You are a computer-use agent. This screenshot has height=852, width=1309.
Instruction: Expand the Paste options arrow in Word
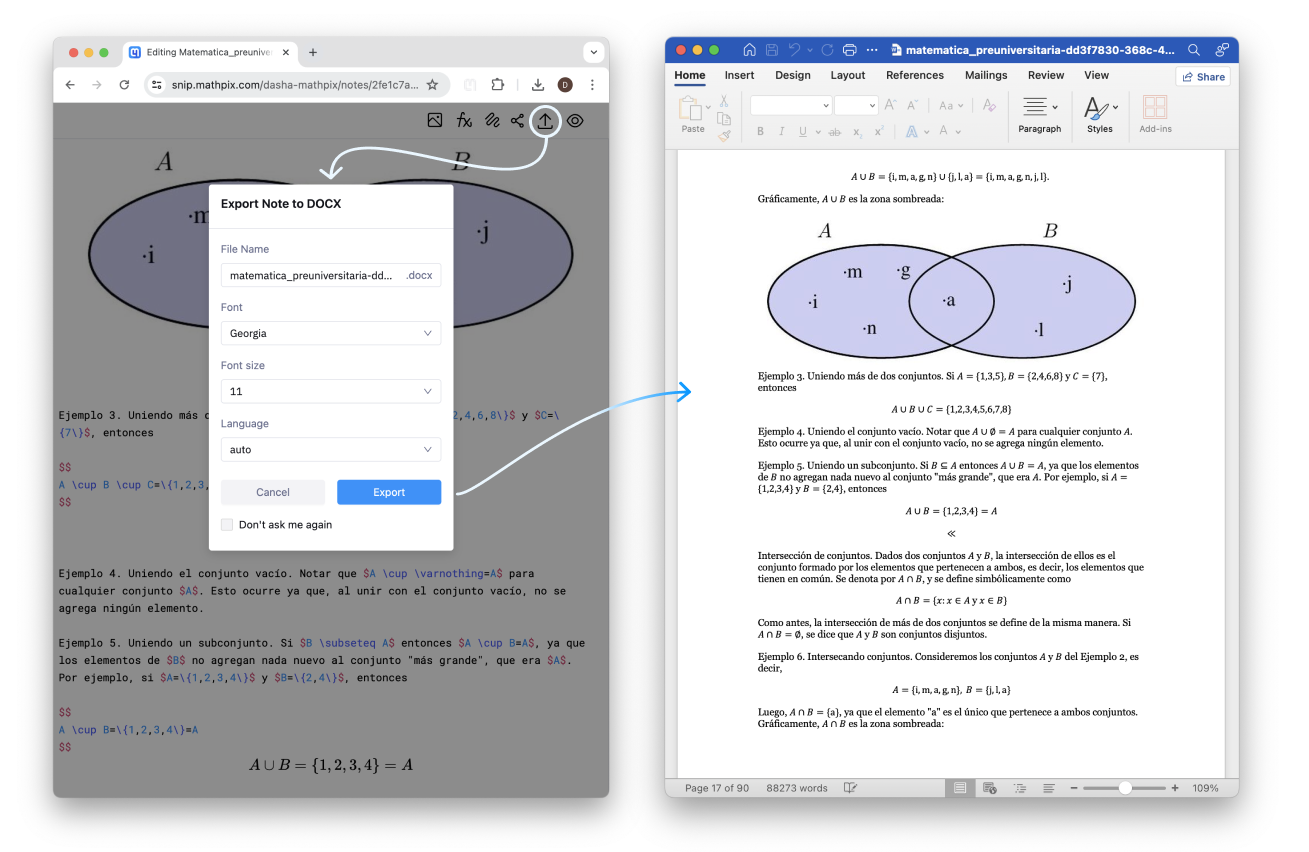tap(708, 108)
